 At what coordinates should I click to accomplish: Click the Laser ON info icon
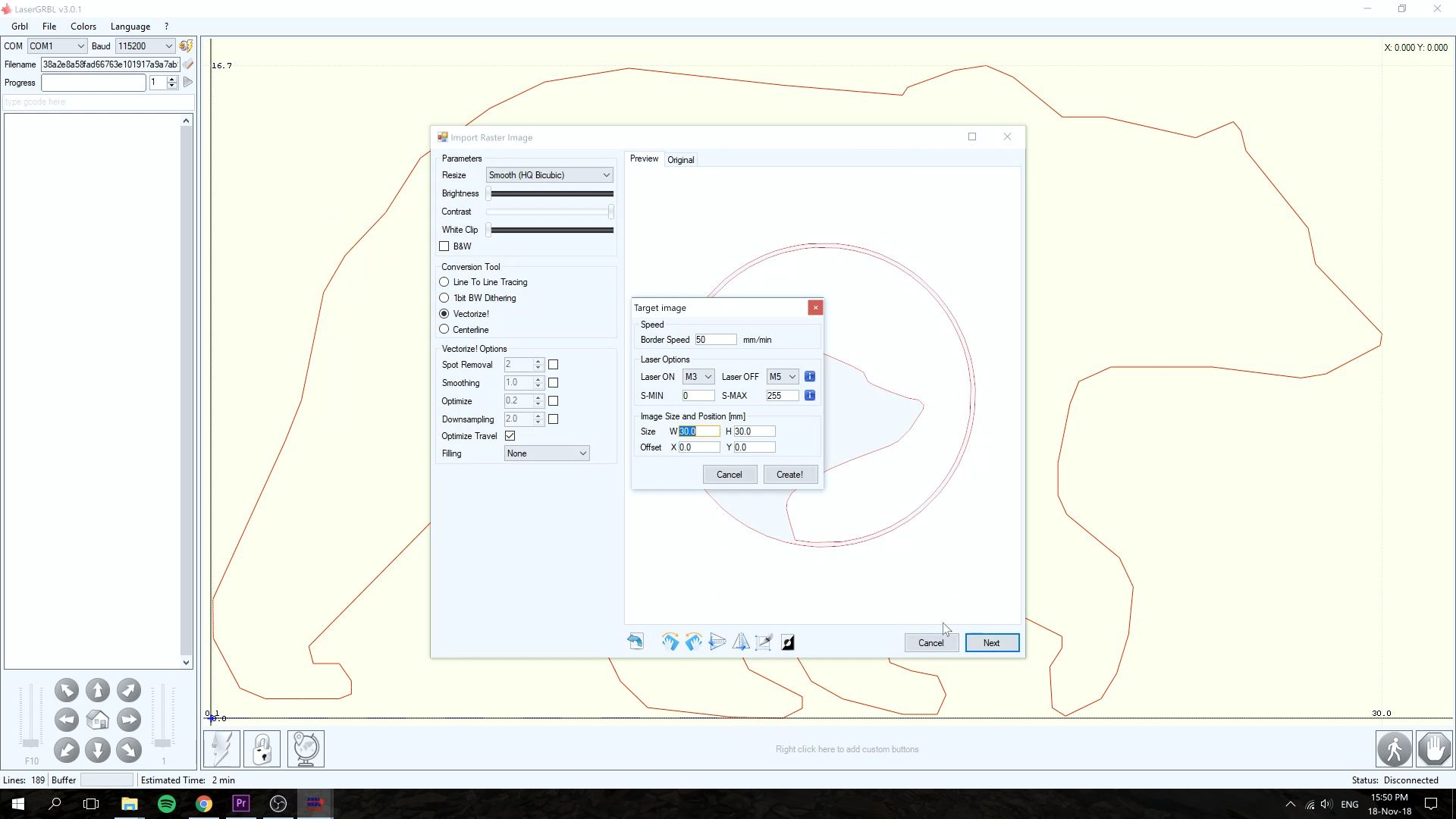point(810,377)
